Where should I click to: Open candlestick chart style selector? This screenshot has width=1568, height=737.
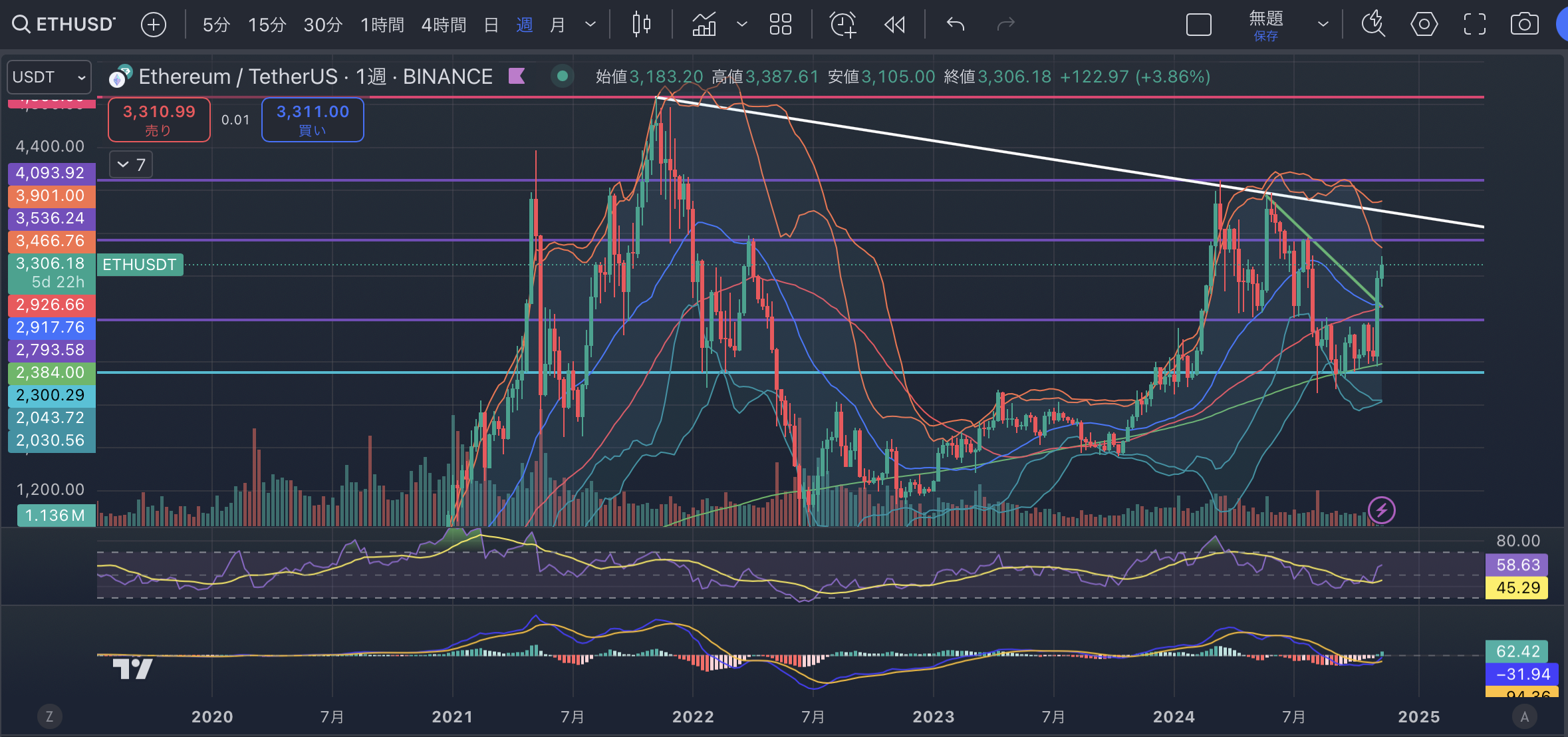point(642,25)
